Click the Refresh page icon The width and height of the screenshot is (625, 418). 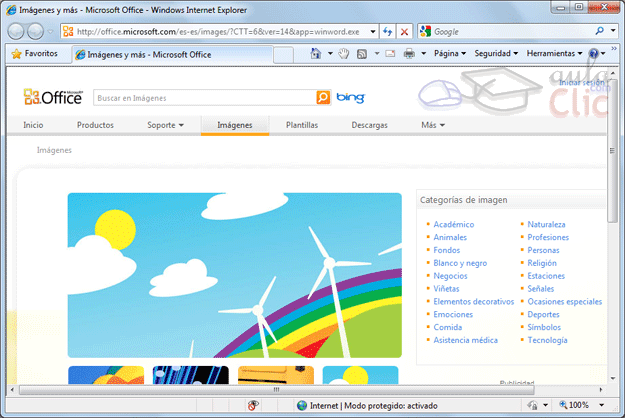388,31
